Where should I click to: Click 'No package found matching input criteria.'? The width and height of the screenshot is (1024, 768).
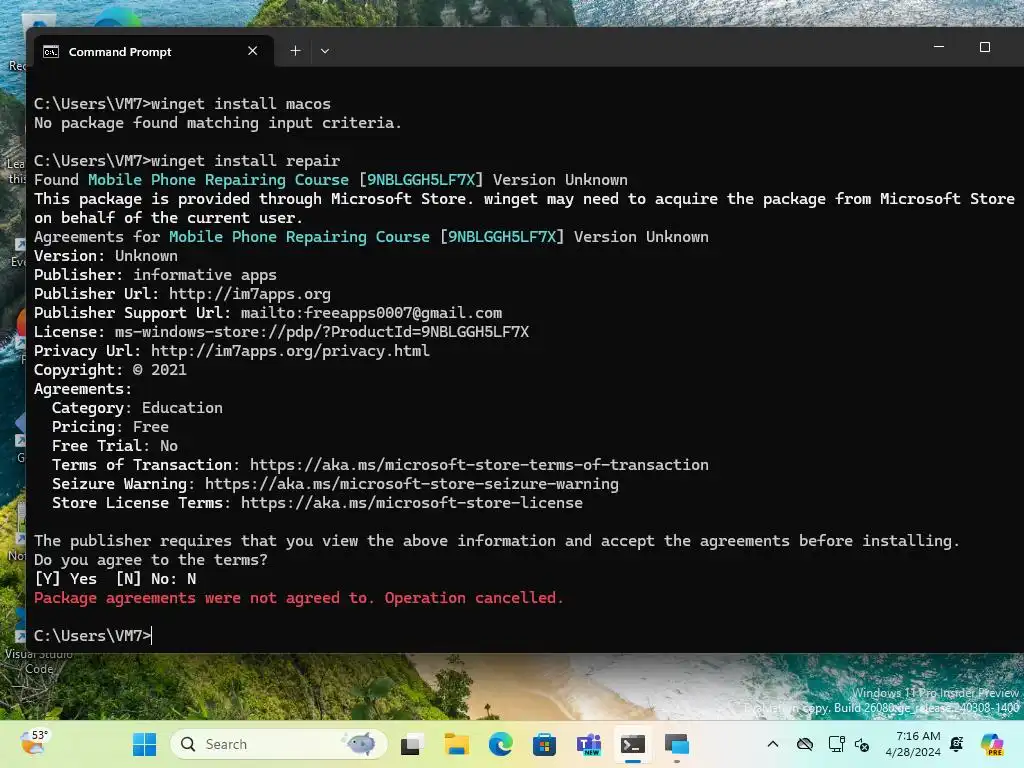(x=217, y=123)
